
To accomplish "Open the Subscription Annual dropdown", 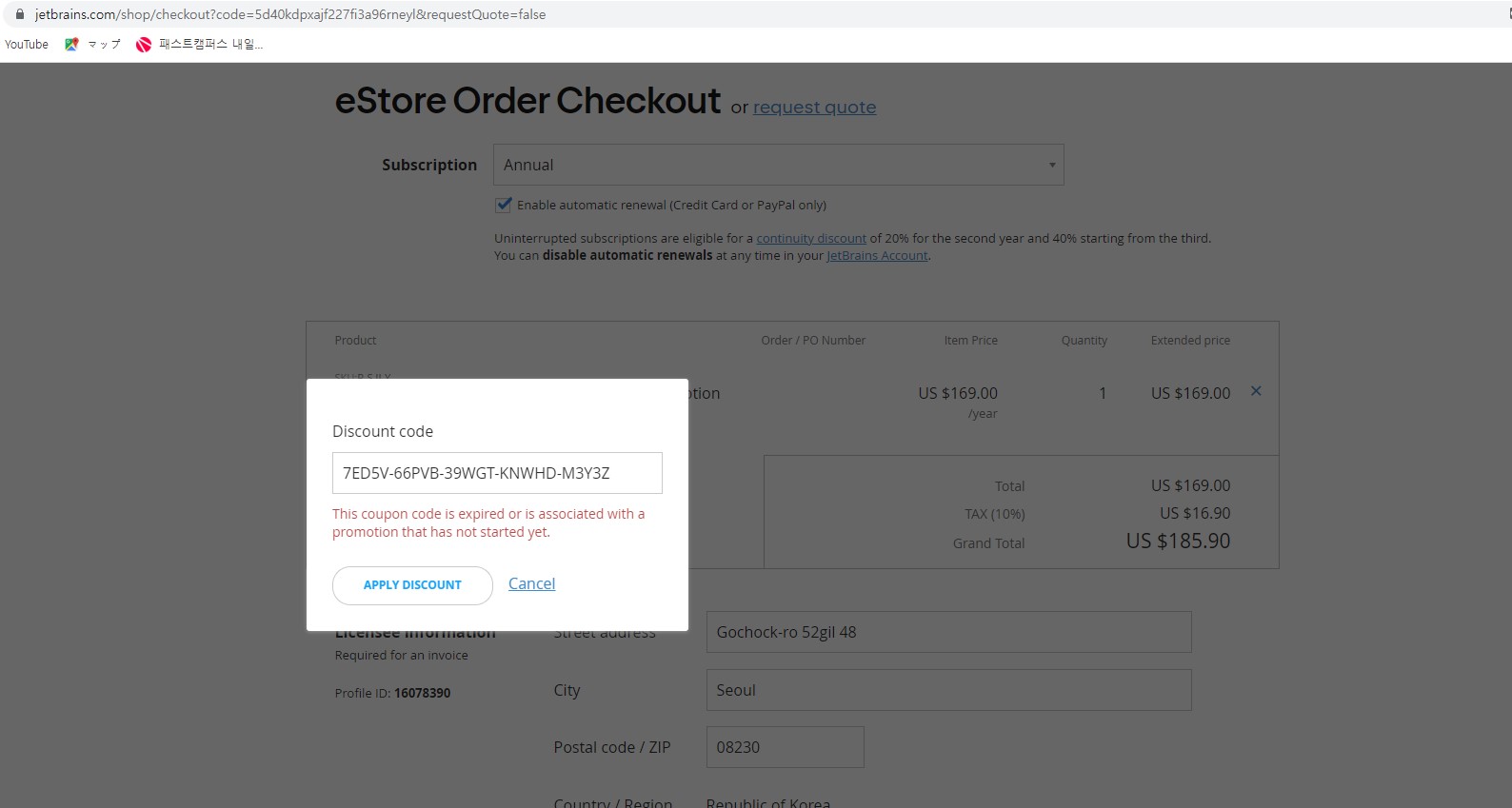I will pyautogui.click(x=778, y=165).
